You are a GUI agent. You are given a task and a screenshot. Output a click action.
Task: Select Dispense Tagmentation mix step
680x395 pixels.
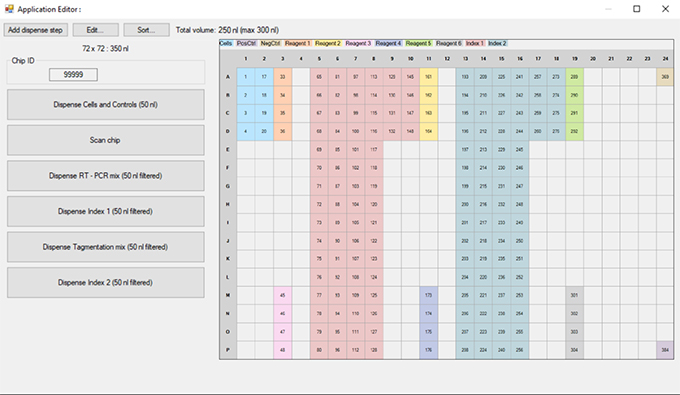(x=105, y=247)
